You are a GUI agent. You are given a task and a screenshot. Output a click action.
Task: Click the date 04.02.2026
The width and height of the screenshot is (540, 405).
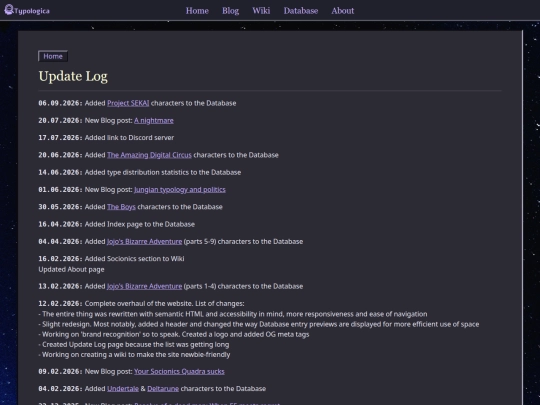click(60, 388)
